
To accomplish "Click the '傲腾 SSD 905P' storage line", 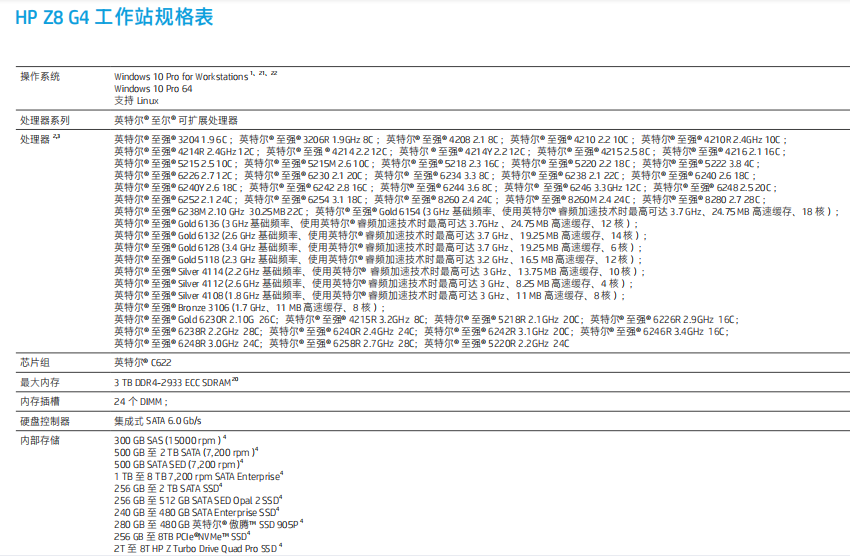I will point(209,524).
